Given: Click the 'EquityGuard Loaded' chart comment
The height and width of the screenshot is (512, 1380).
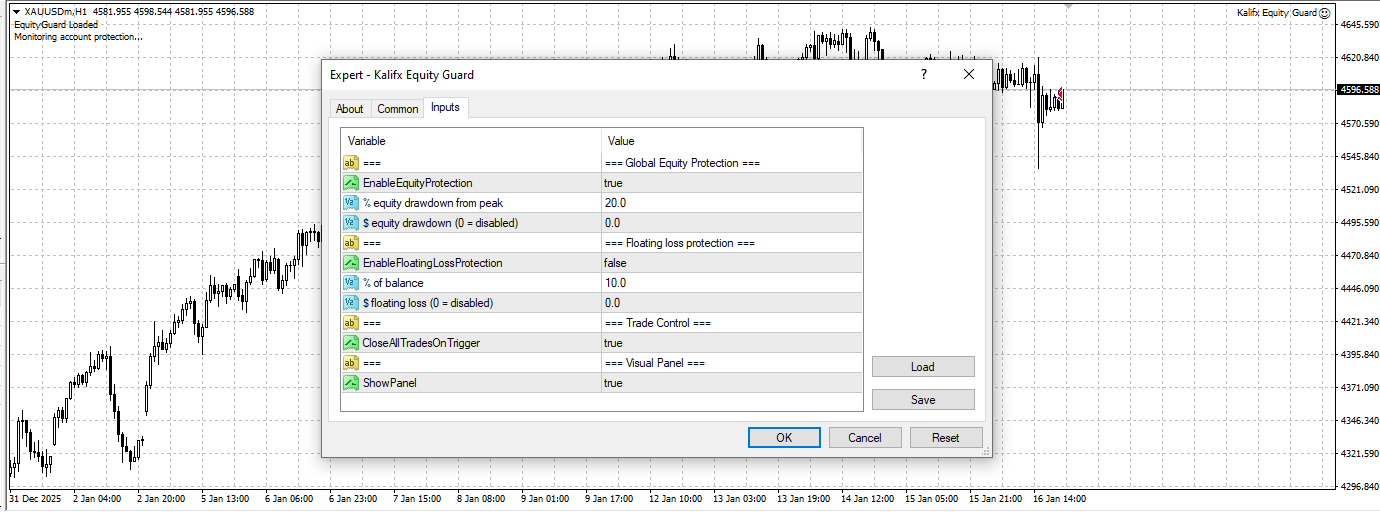Looking at the screenshot, I should tap(56, 25).
